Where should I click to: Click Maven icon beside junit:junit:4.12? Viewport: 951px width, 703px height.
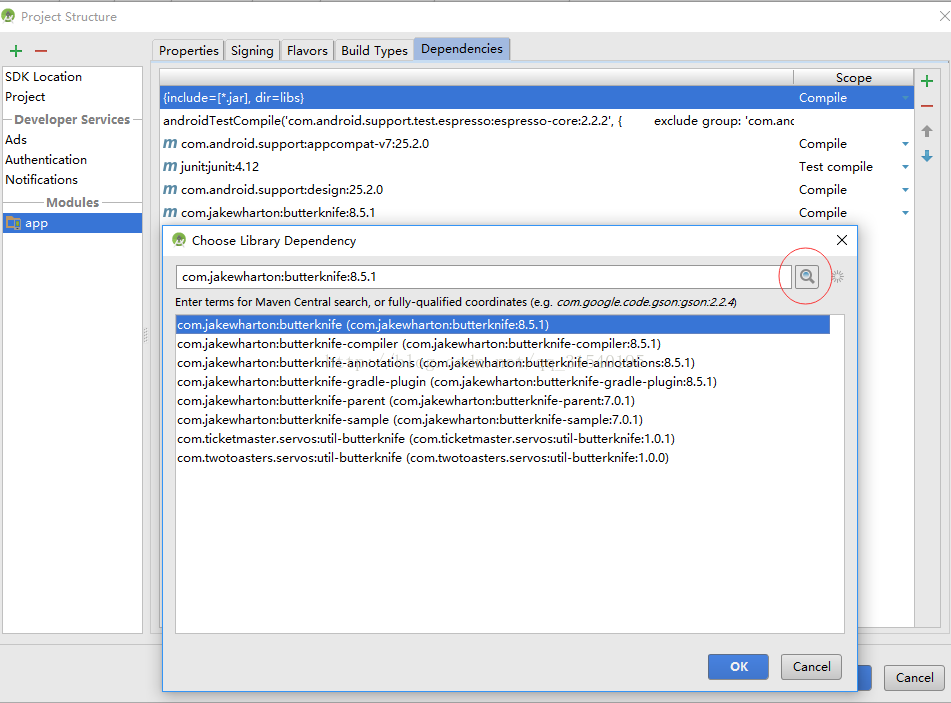[x=170, y=167]
